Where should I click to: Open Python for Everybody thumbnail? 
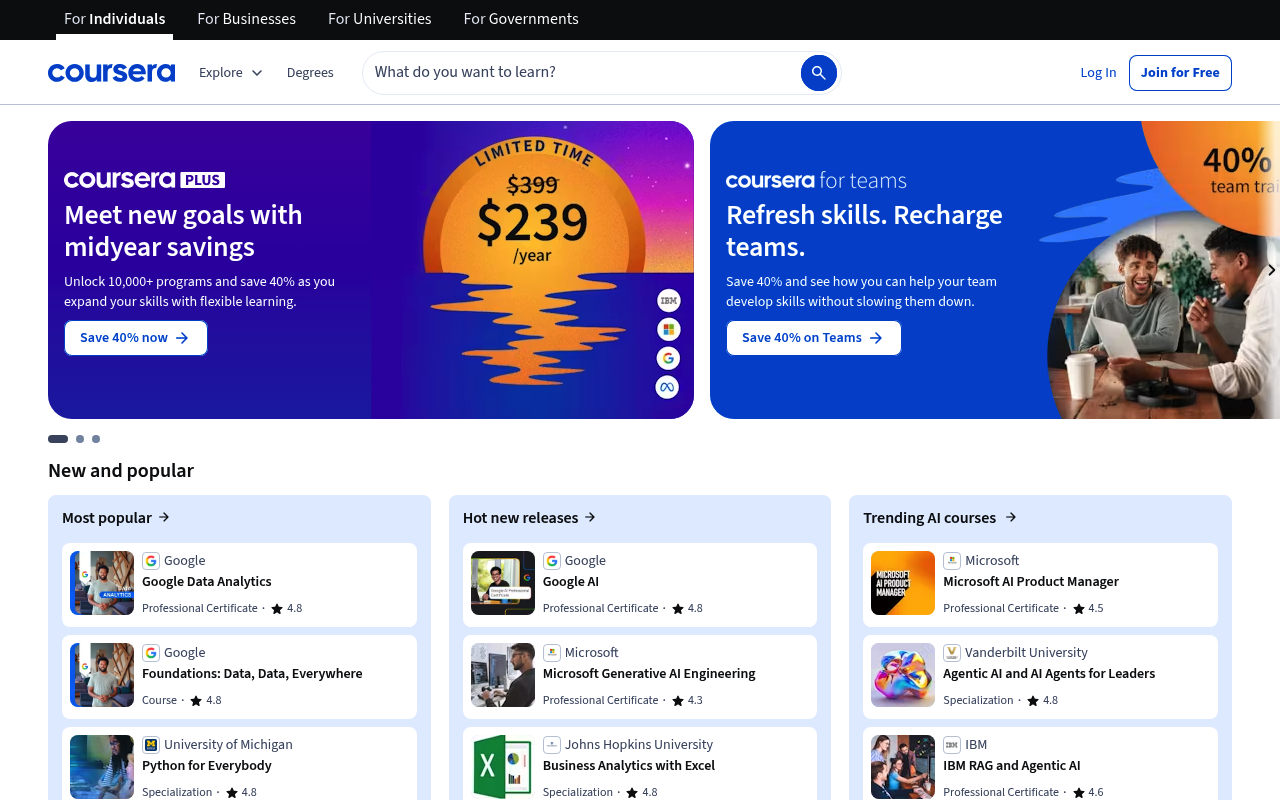coord(102,767)
